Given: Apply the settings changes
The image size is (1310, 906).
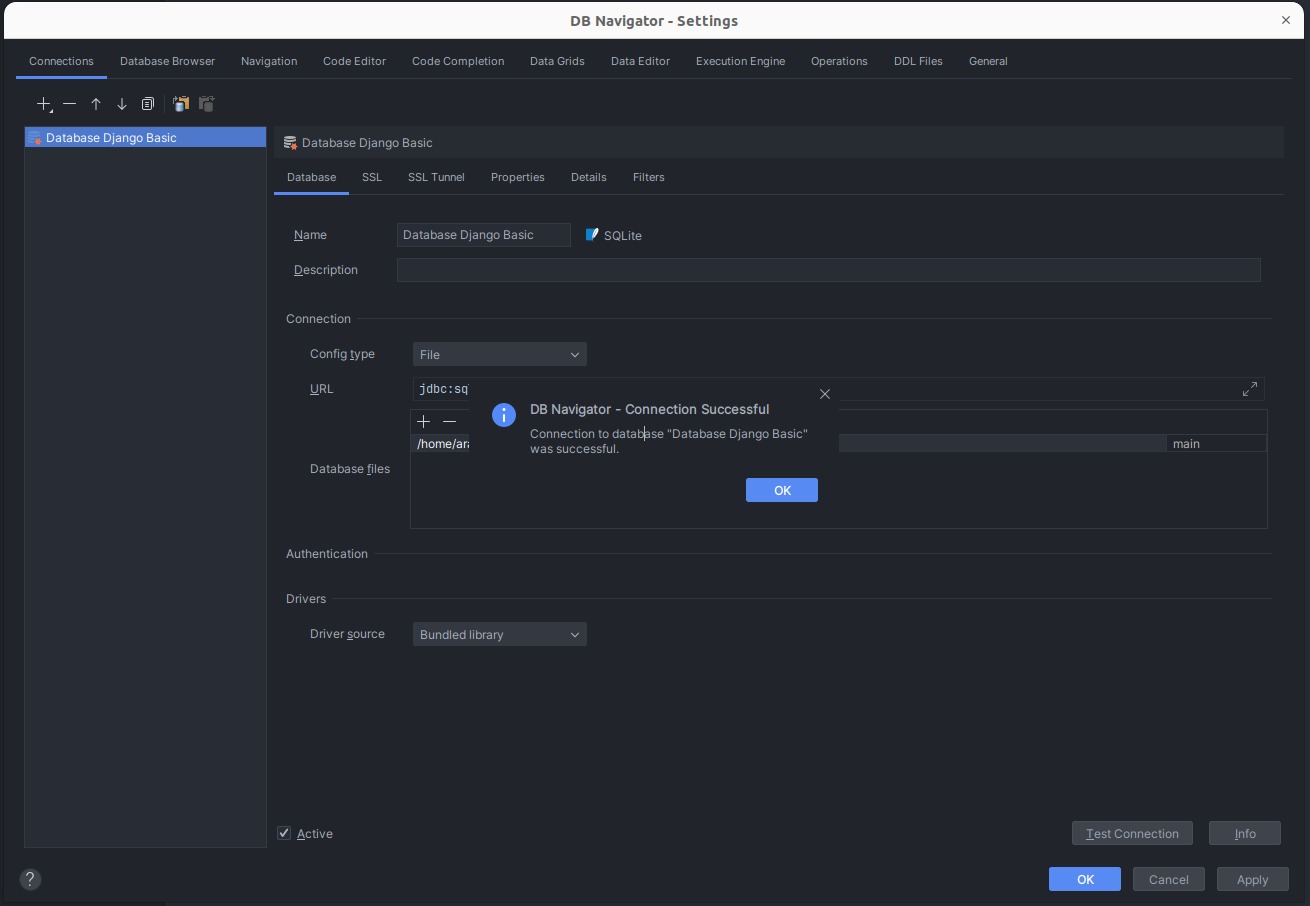Looking at the screenshot, I should pyautogui.click(x=1252, y=880).
